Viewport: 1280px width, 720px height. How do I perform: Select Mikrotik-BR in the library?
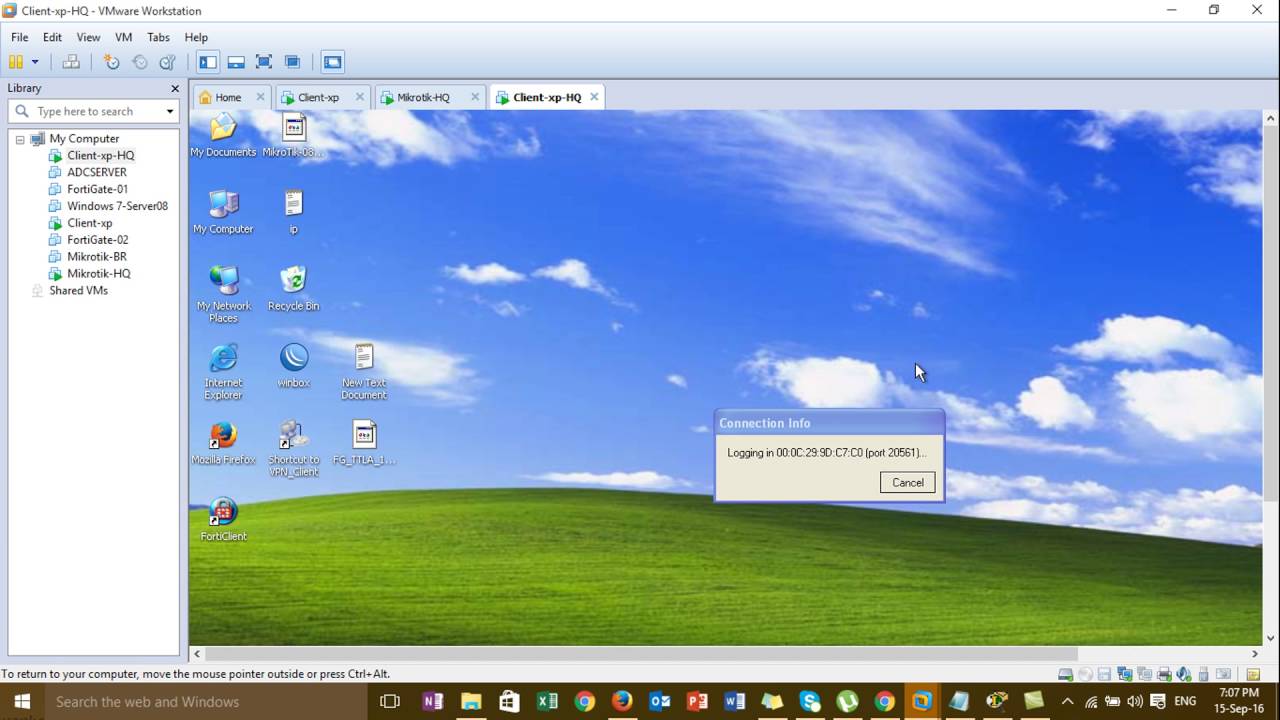(x=96, y=257)
